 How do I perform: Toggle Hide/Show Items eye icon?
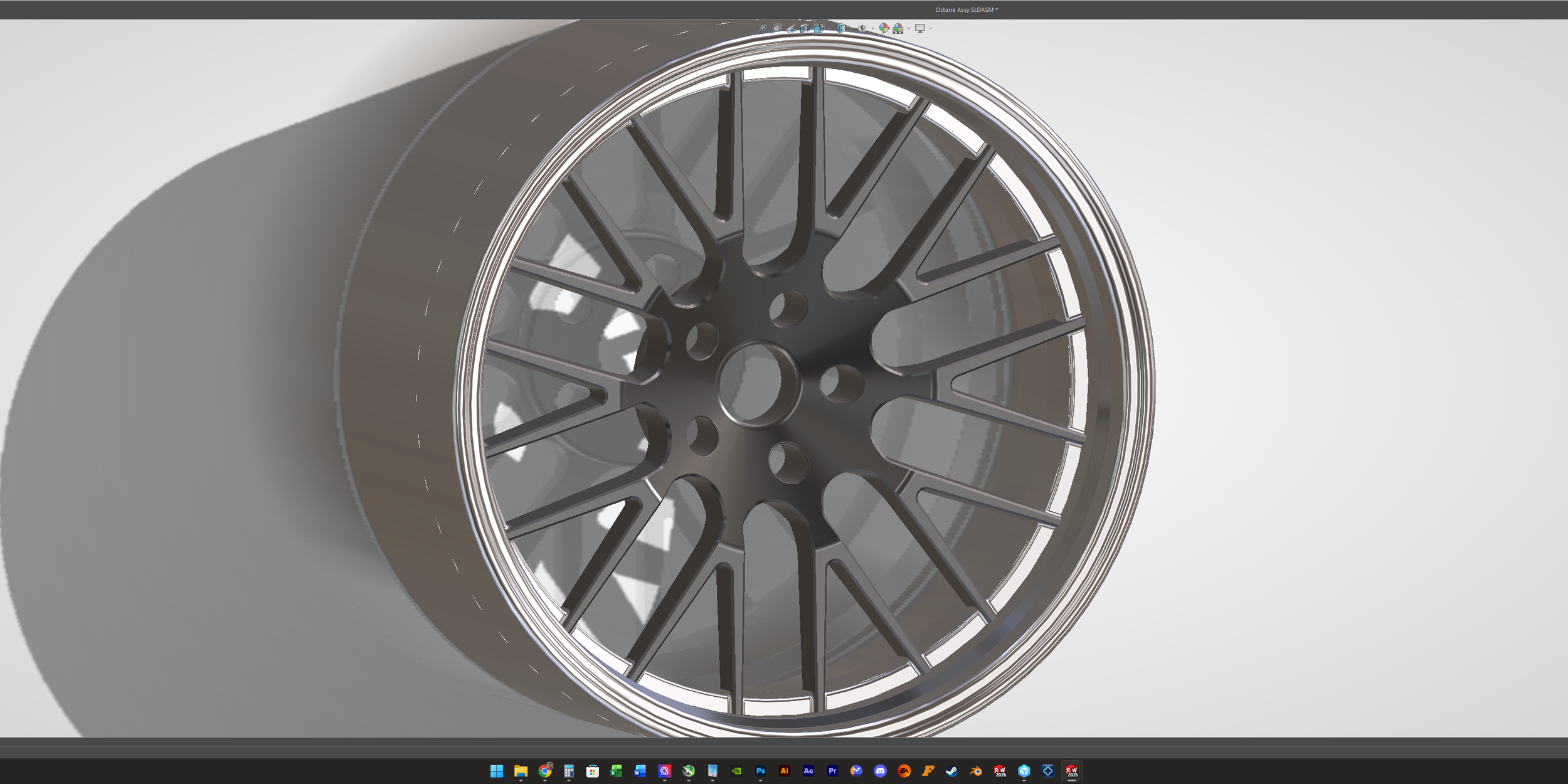click(x=862, y=28)
